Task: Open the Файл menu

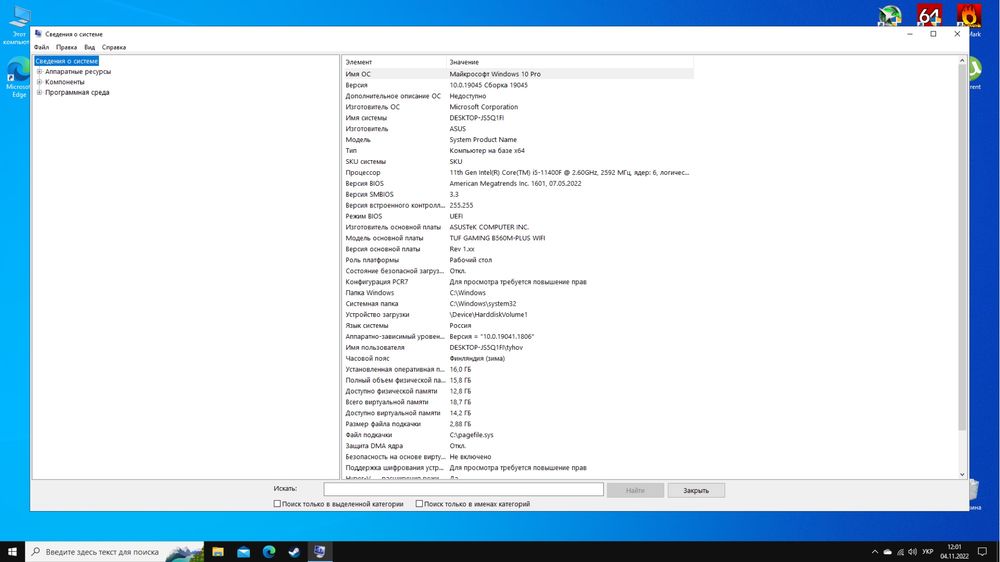Action: tap(41, 47)
